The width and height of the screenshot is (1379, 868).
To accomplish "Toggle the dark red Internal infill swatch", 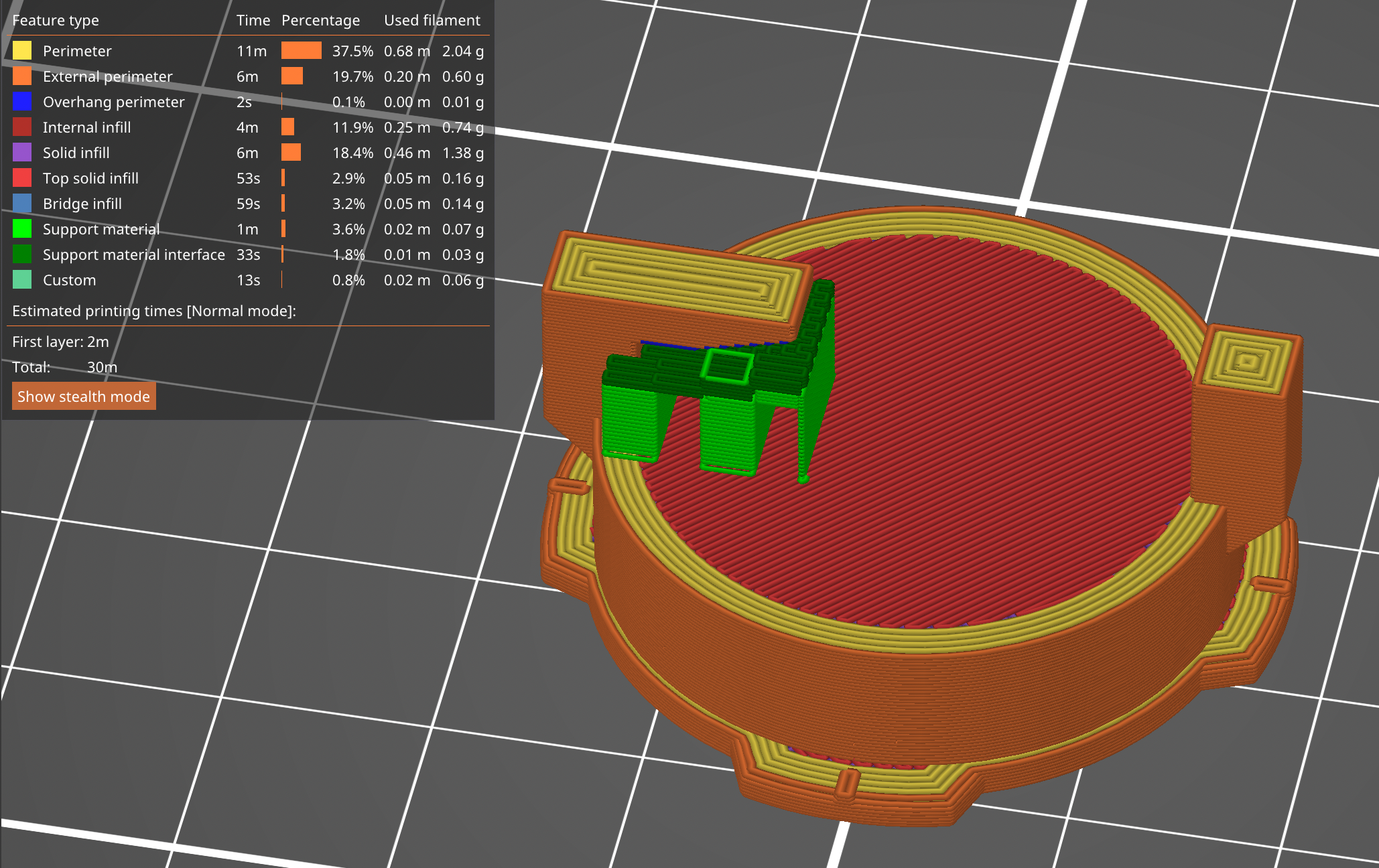I will pyautogui.click(x=22, y=127).
